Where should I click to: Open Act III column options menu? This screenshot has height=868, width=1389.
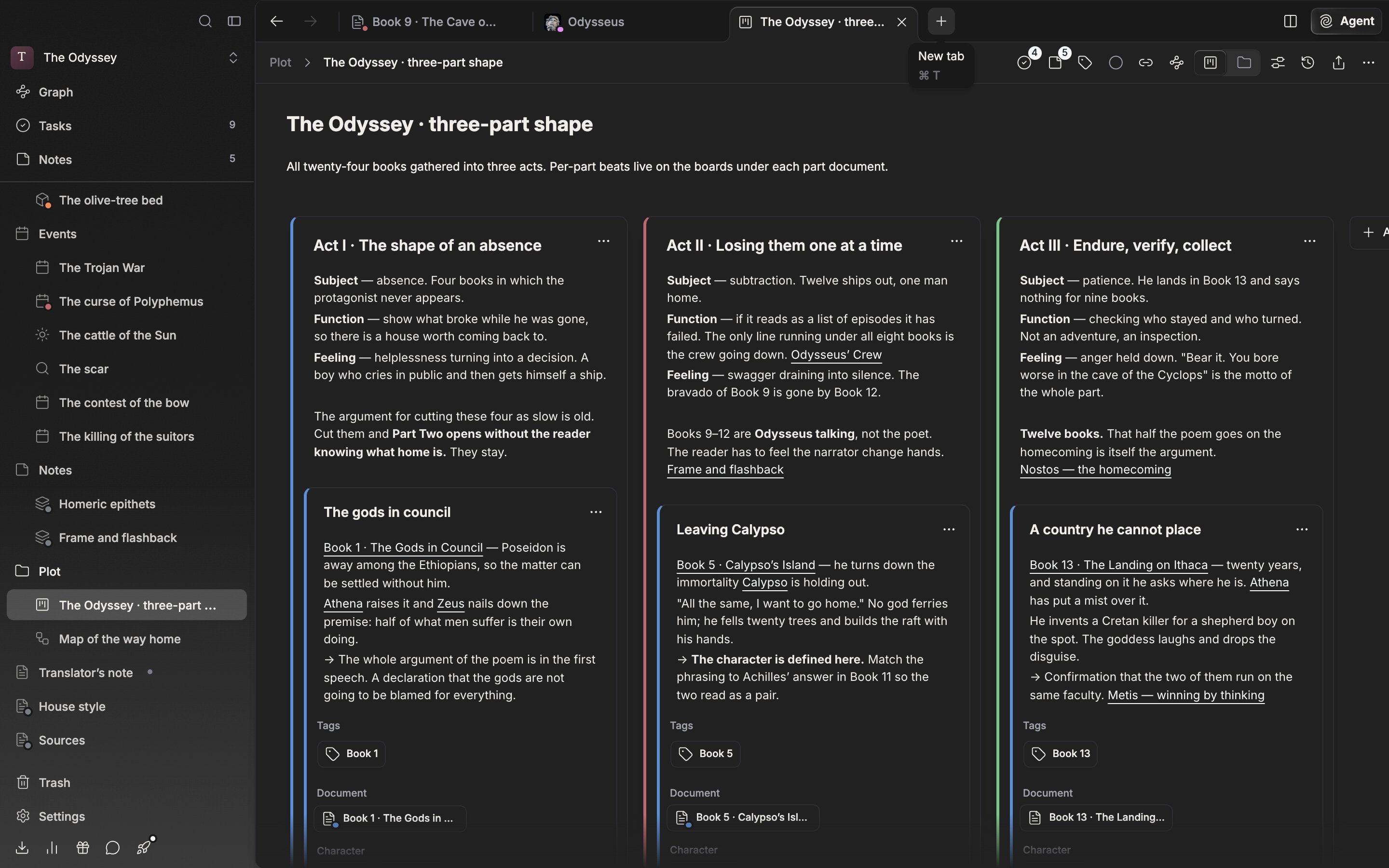coord(1309,241)
